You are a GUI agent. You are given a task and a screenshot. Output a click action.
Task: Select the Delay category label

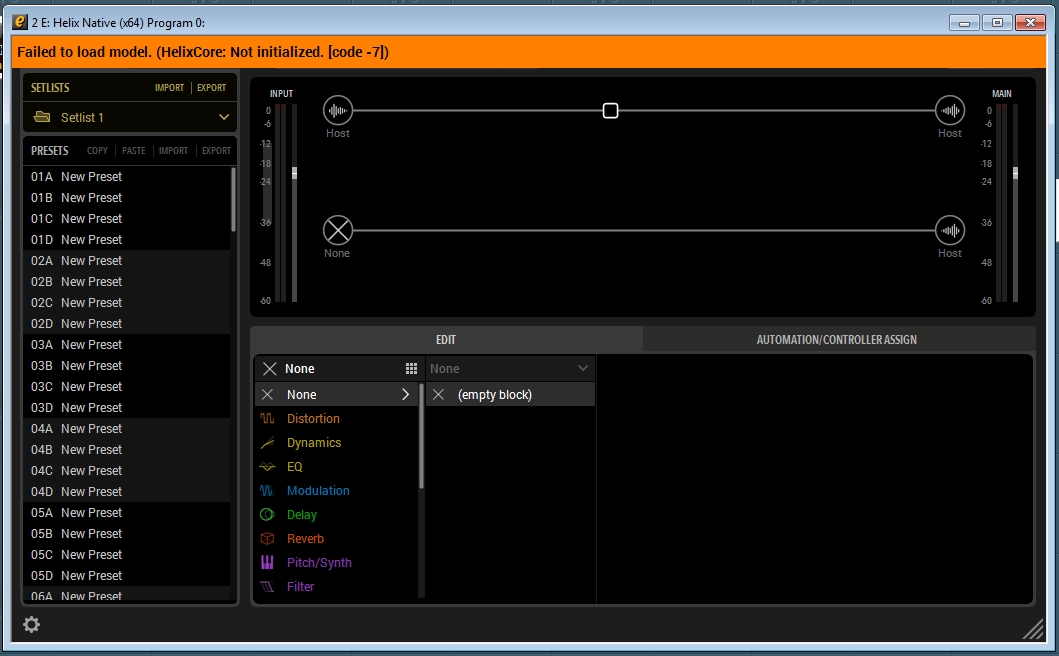coord(301,515)
